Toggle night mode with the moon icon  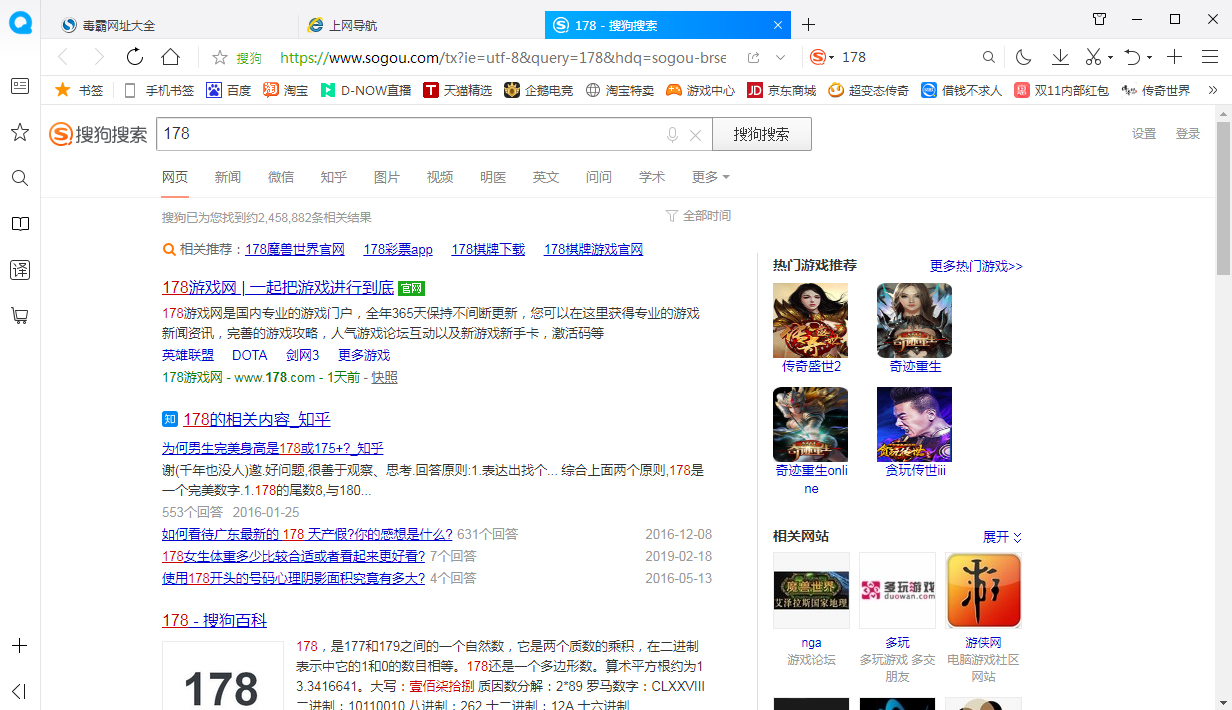[x=1023, y=57]
